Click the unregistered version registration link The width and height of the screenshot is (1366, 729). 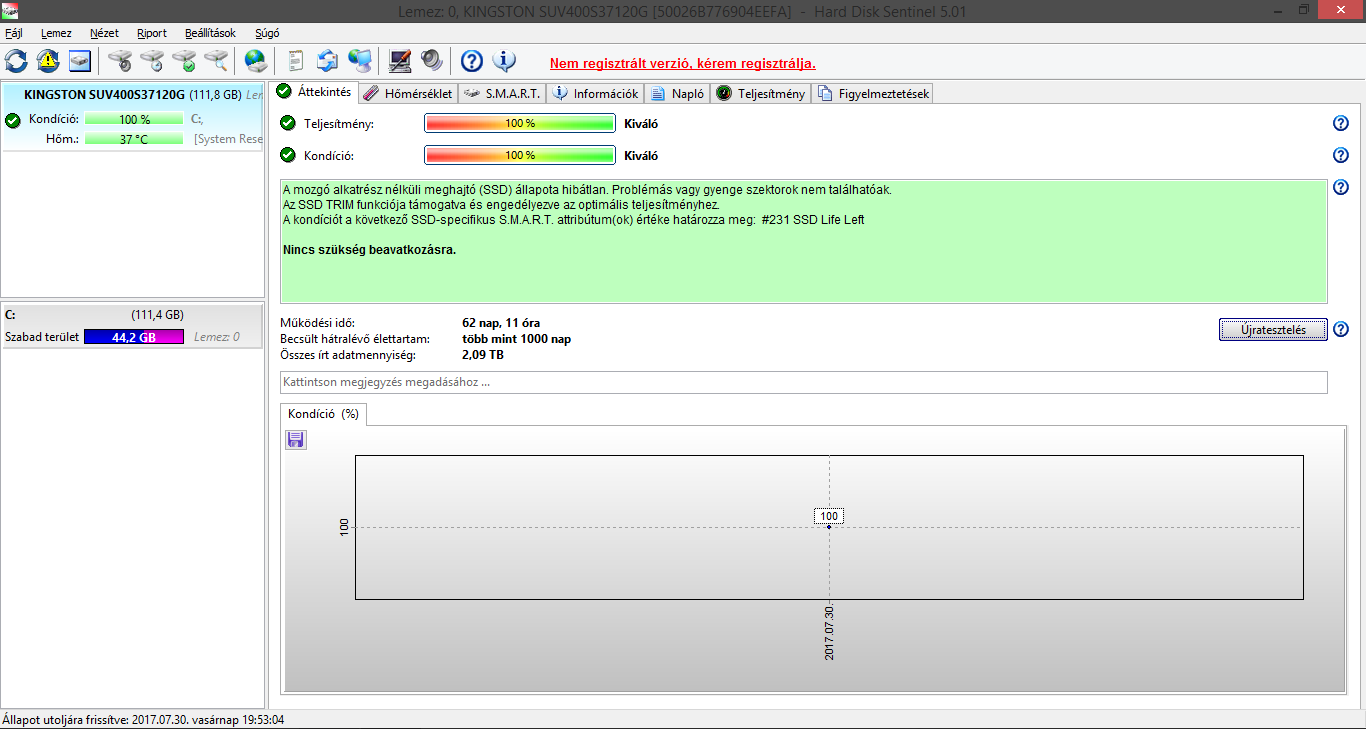tap(683, 63)
